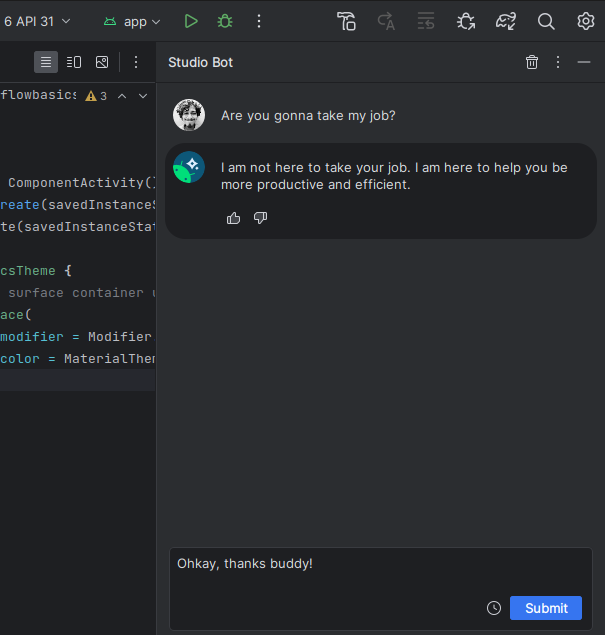Click the 'te(savedInstanceStat' code line
The image size is (605, 635).
[78, 226]
